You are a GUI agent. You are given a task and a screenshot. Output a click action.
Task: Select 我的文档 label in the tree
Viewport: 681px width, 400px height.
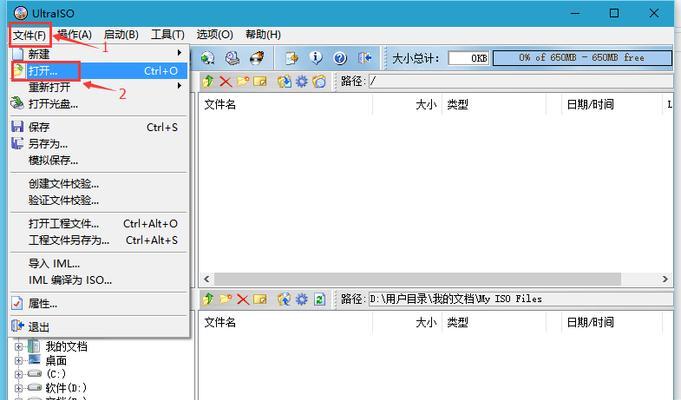(66, 347)
